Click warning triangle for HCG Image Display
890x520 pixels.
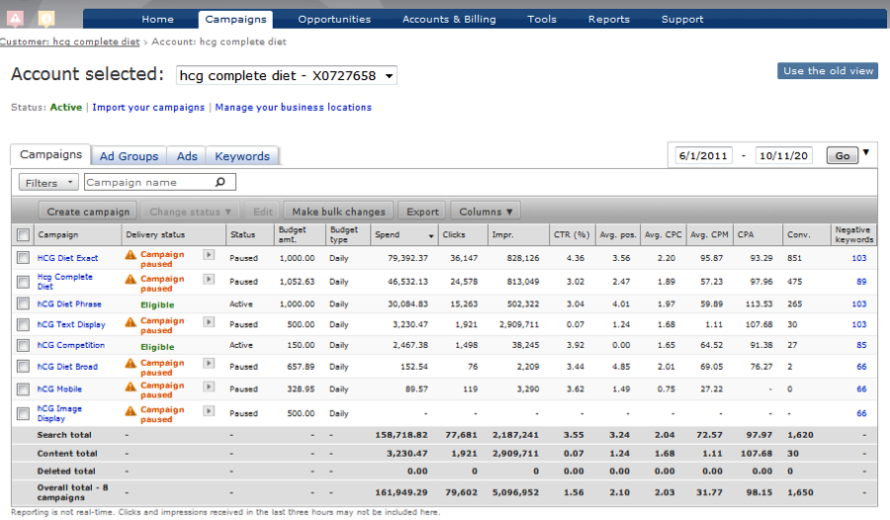pyautogui.click(x=131, y=410)
